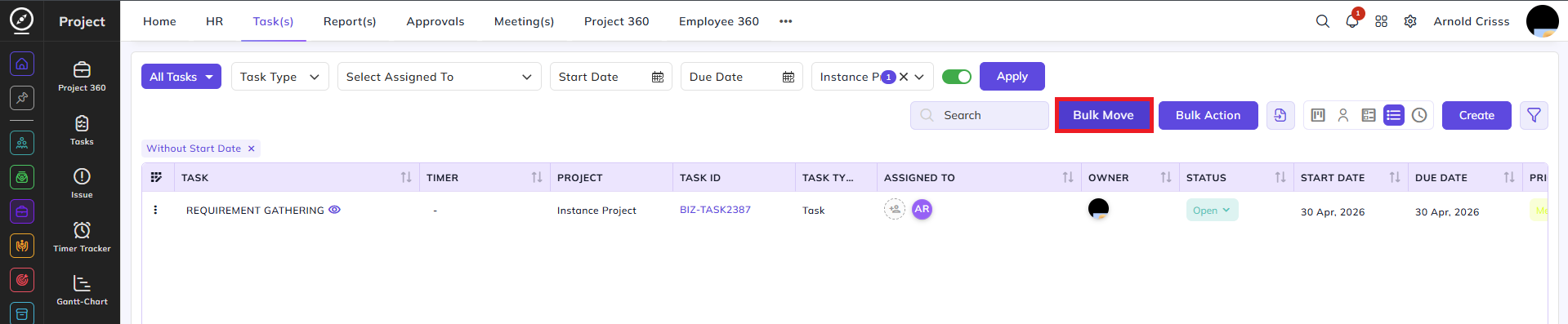Open settings gear icon
Image resolution: width=1568 pixels, height=324 pixels.
[x=1410, y=21]
